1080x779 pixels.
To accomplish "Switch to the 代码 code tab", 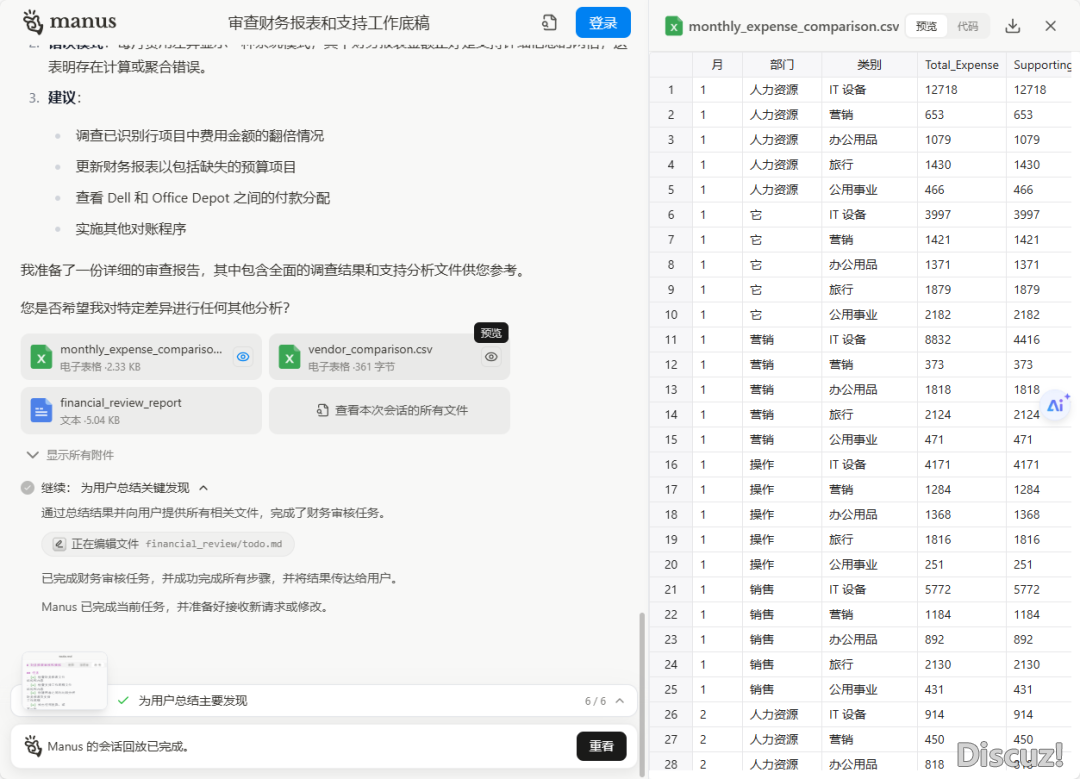I will 967,26.
